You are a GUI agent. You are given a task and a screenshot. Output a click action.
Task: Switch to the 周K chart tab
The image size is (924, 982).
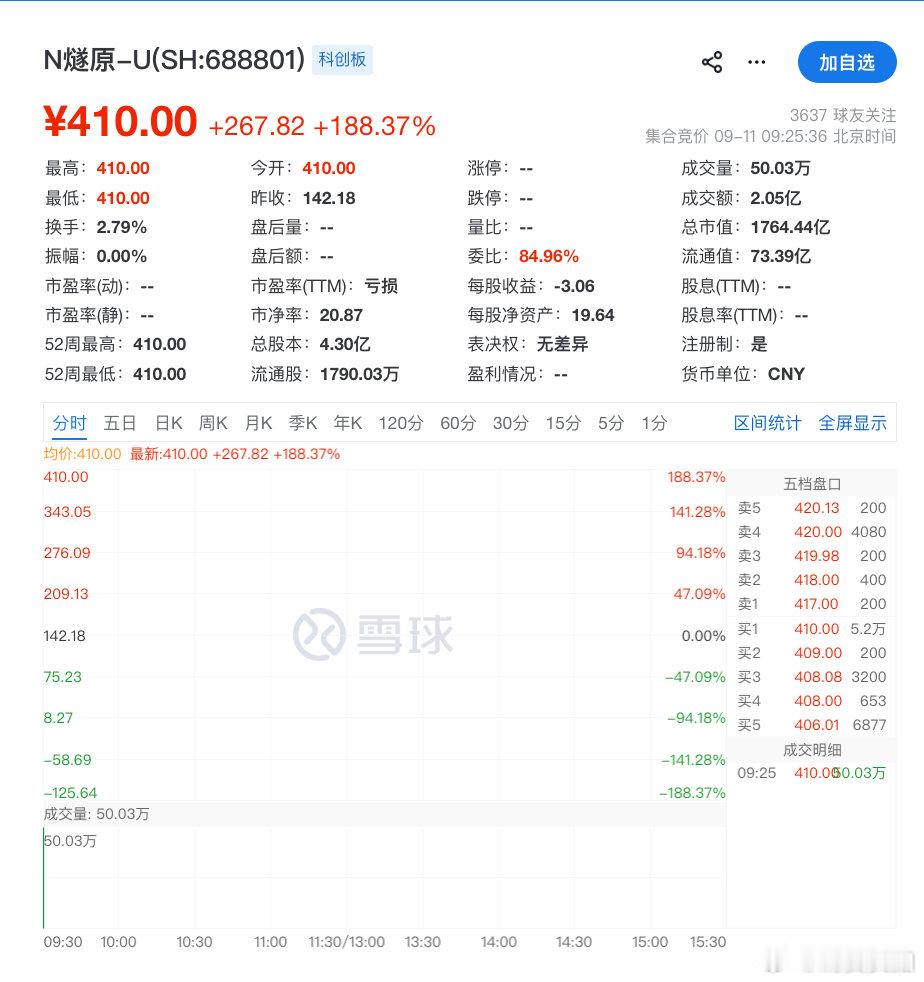click(213, 423)
